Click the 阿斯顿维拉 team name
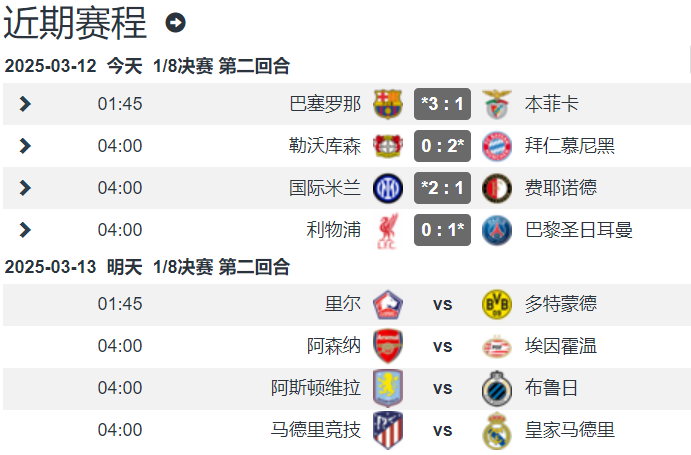The image size is (691, 455). tap(316, 388)
